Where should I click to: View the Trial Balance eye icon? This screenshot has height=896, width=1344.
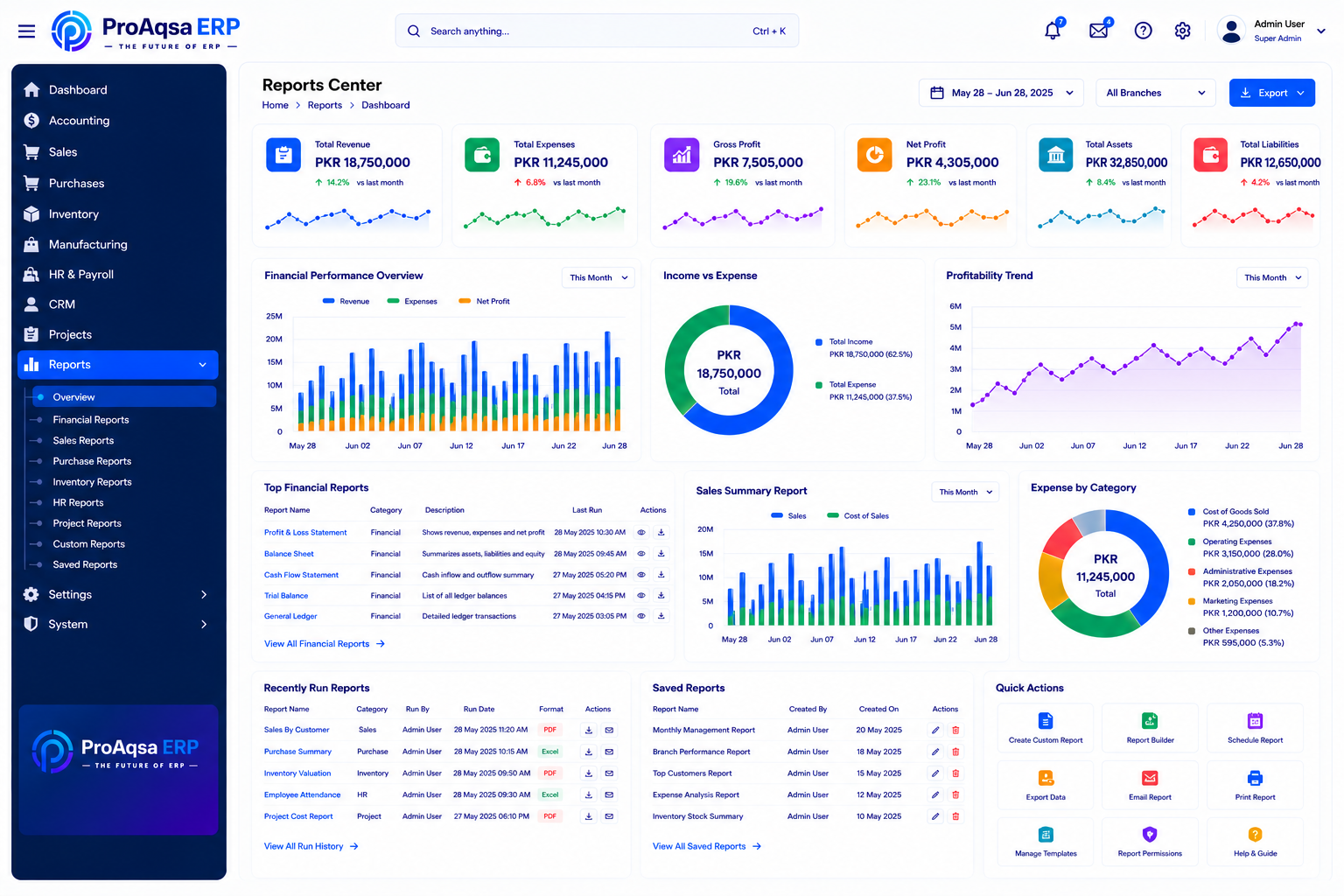coord(641,596)
